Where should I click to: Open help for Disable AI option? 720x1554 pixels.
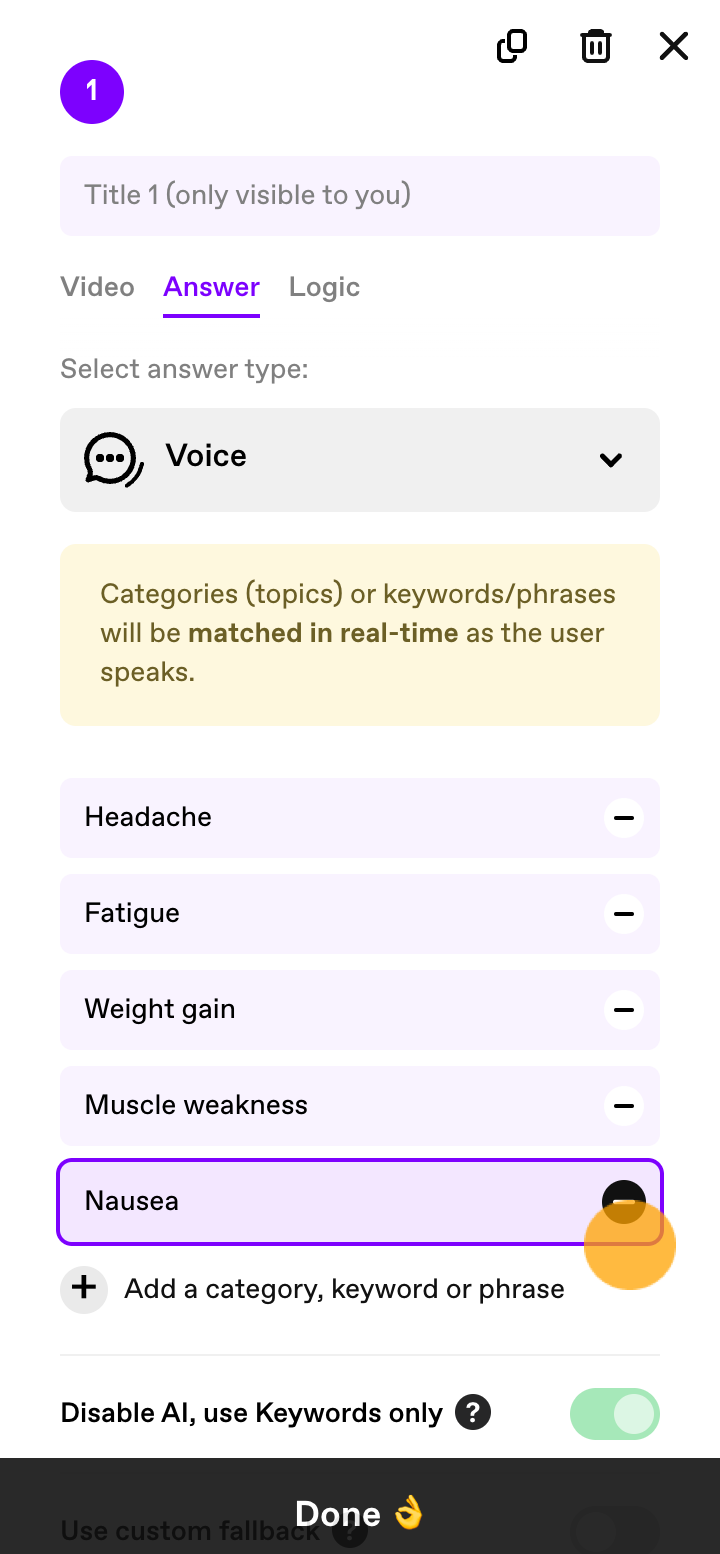point(473,1413)
